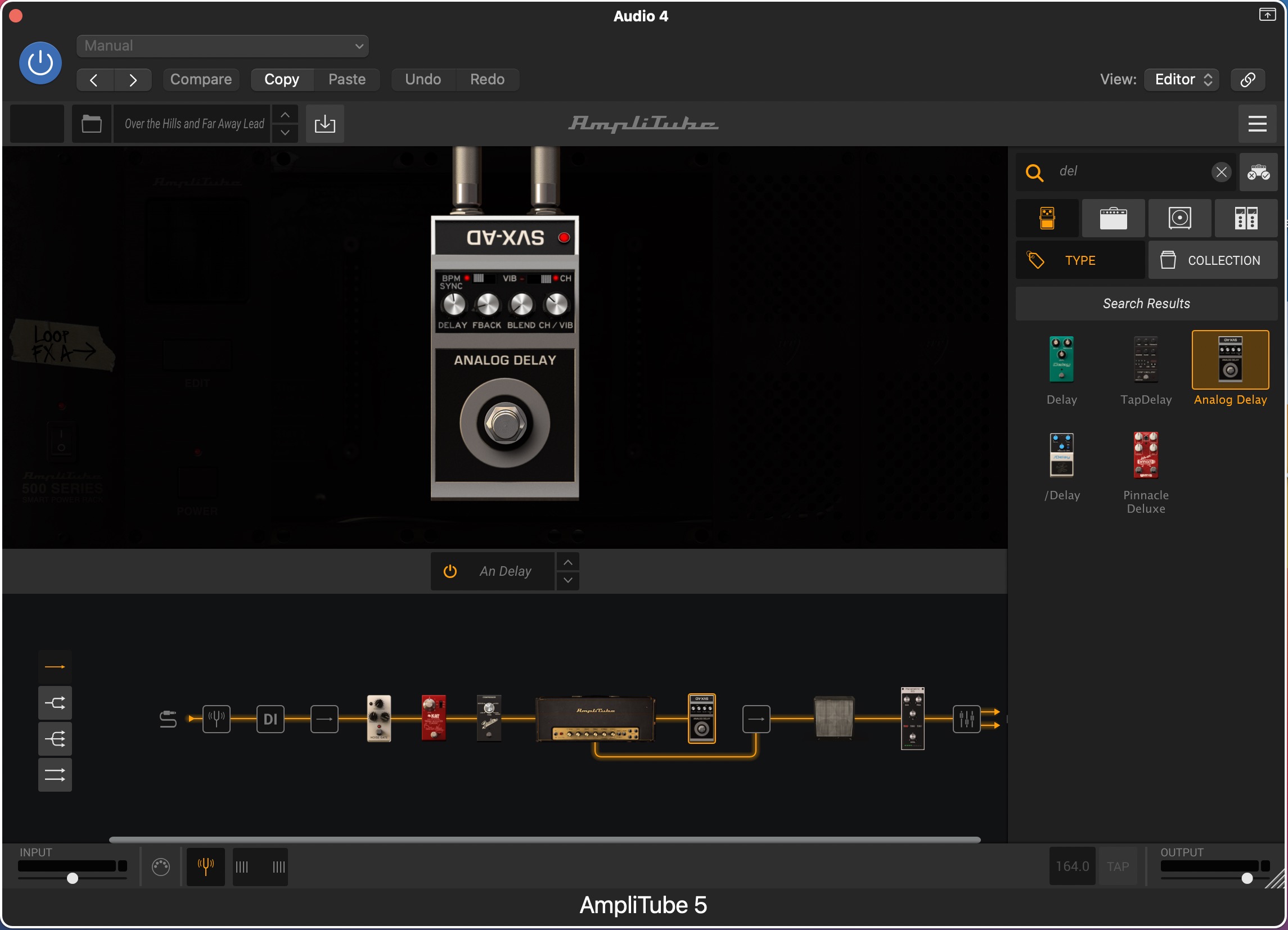Click the search field containing del
Screen dimensions: 1288x930
click(1127, 171)
